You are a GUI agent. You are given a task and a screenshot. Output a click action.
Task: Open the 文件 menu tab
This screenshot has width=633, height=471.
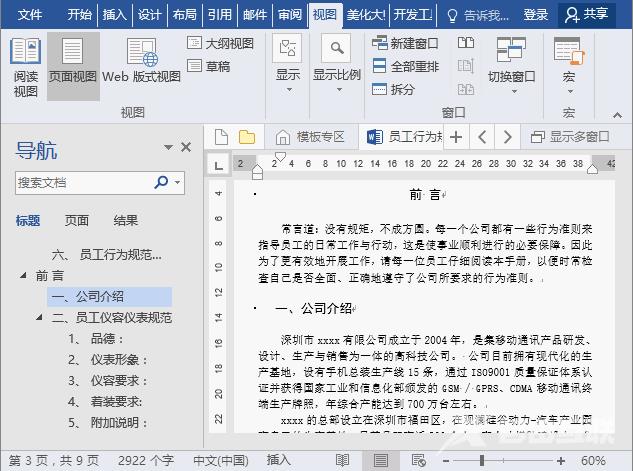(x=30, y=15)
